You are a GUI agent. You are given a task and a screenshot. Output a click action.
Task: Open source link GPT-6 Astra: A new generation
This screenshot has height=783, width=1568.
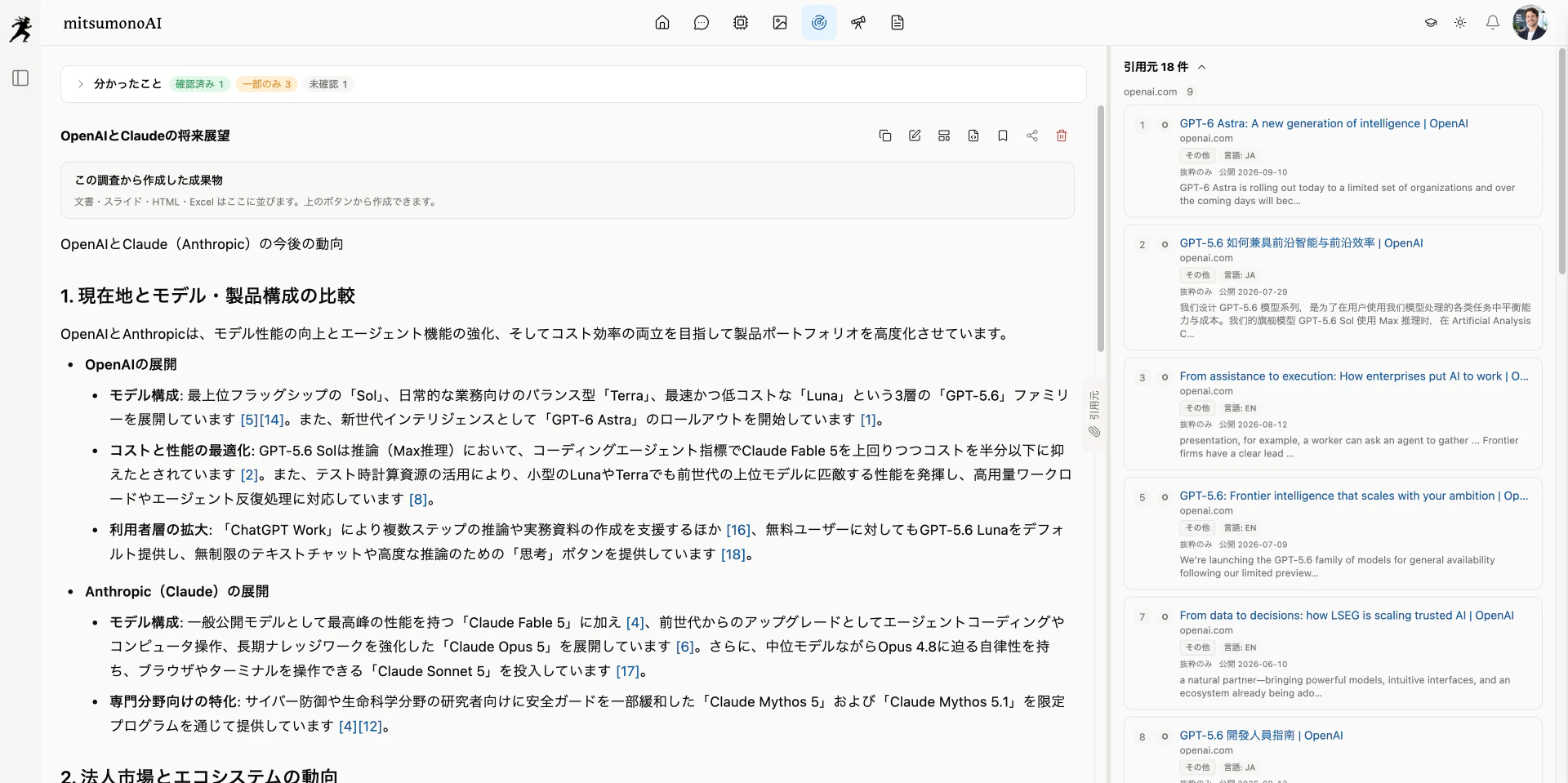[1323, 123]
